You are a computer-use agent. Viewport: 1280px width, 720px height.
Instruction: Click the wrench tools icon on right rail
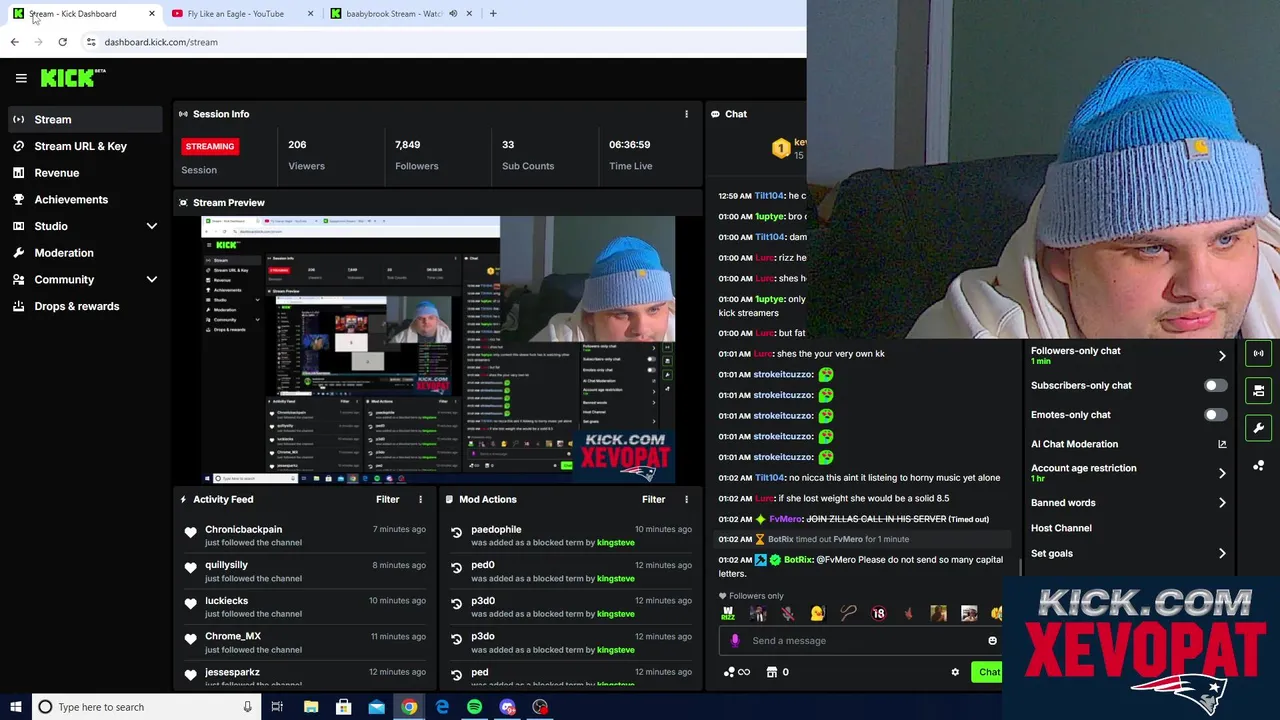[1259, 428]
